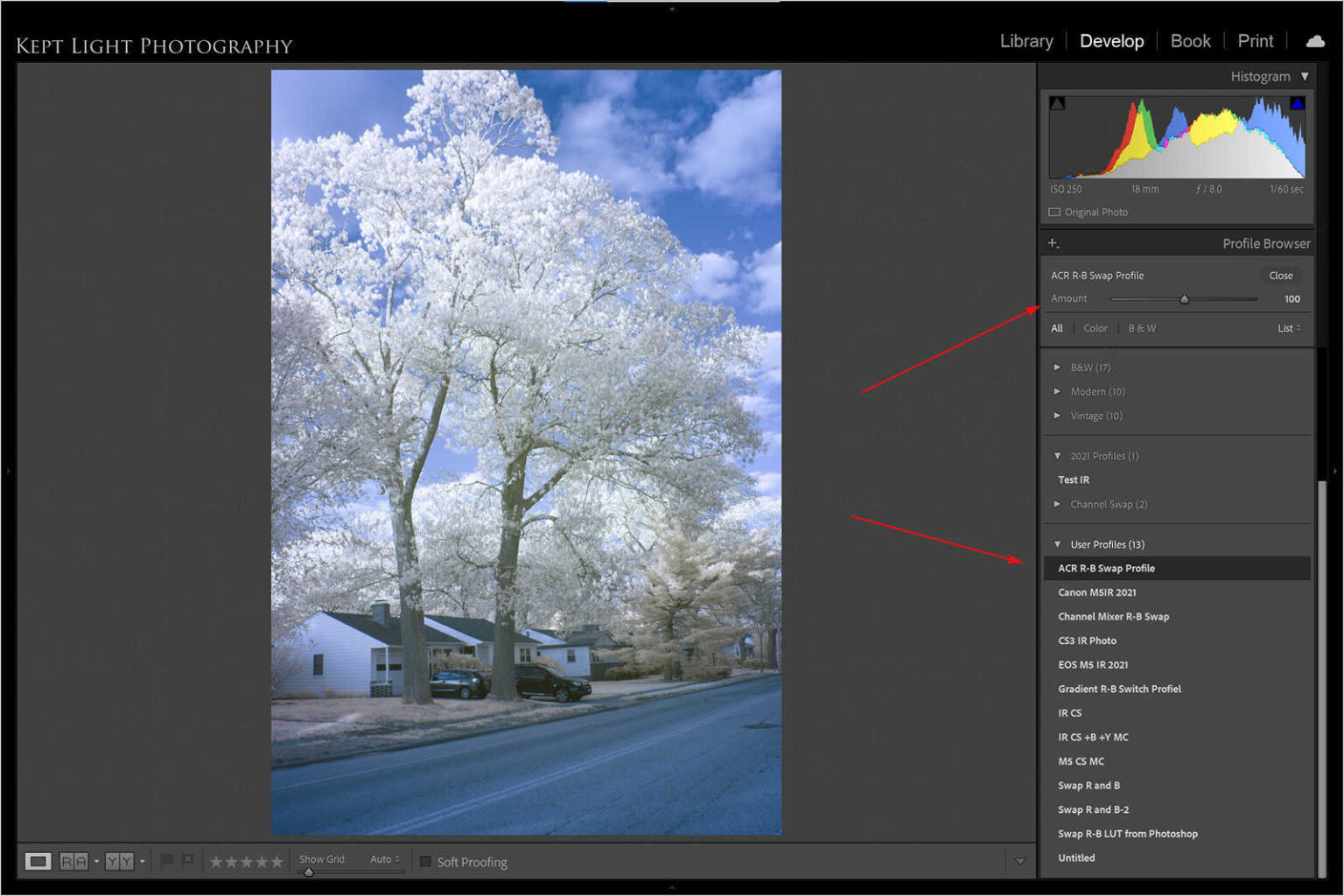Open toolbar content menu triangle
Viewport: 1344px width, 896px height.
(x=1019, y=862)
